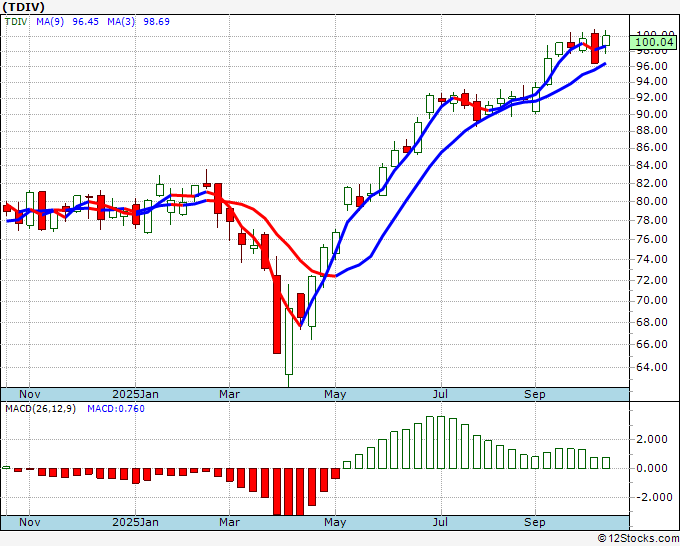The image size is (680, 546).
Task: Click the MA(3) legend label
Action: point(121,22)
